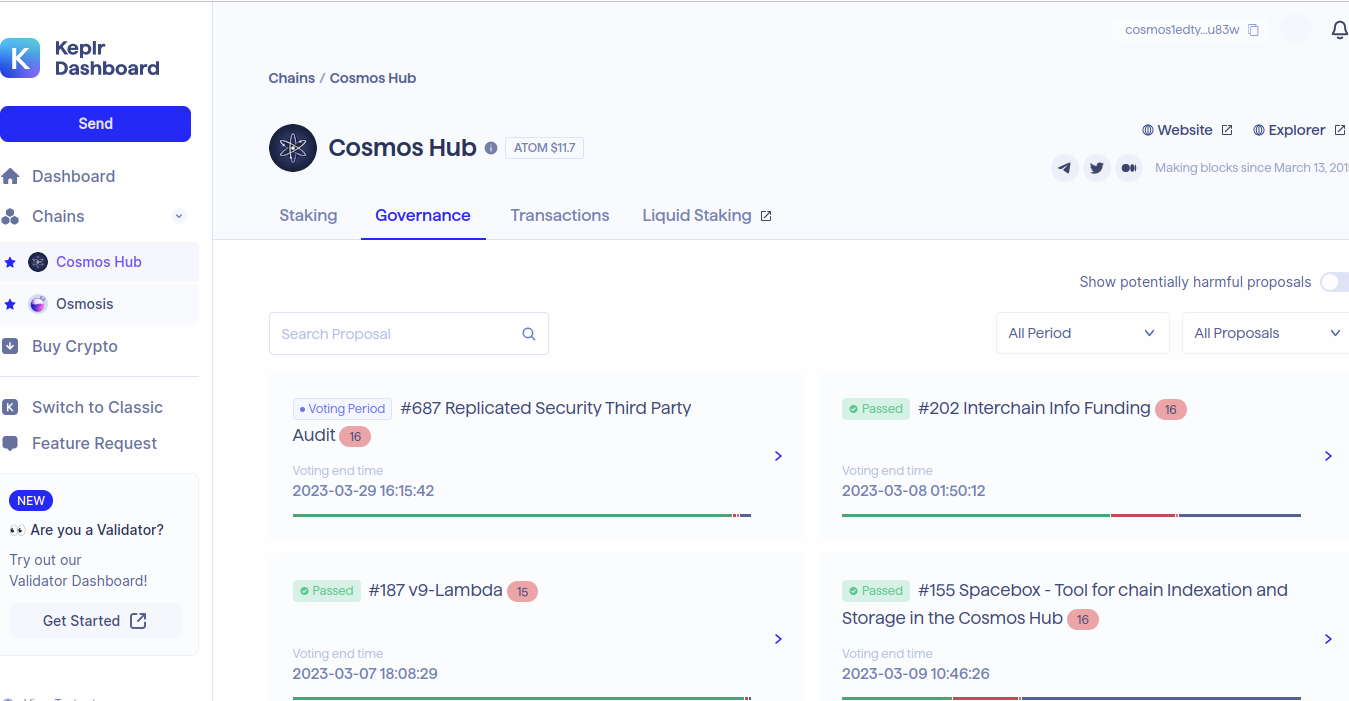
Task: Click the search magnifier in Search Proposal
Action: [529, 334]
